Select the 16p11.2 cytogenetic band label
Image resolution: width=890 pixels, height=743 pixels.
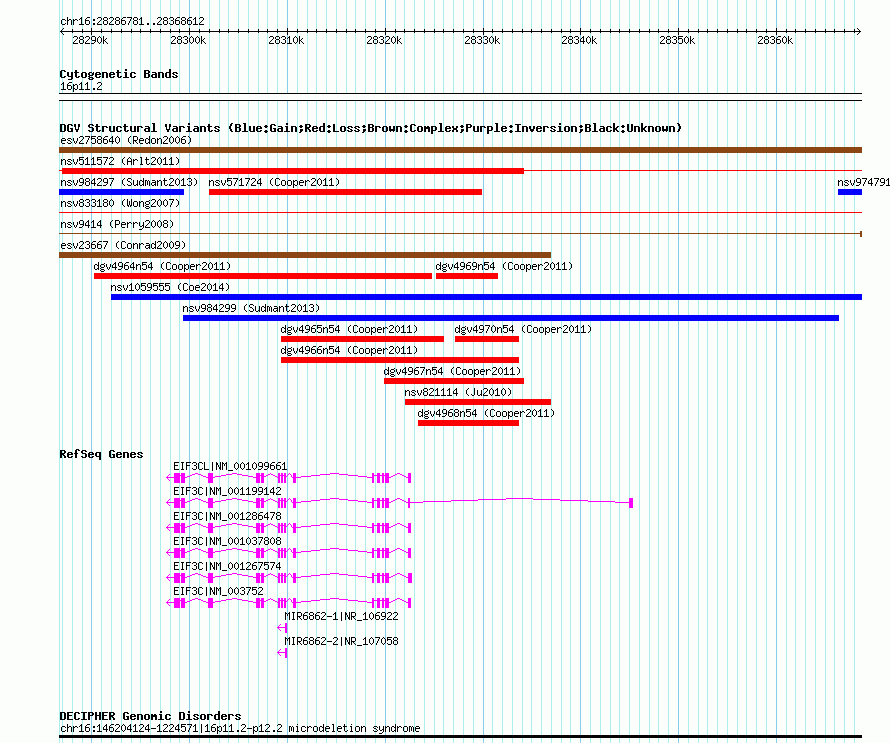[x=81, y=86]
